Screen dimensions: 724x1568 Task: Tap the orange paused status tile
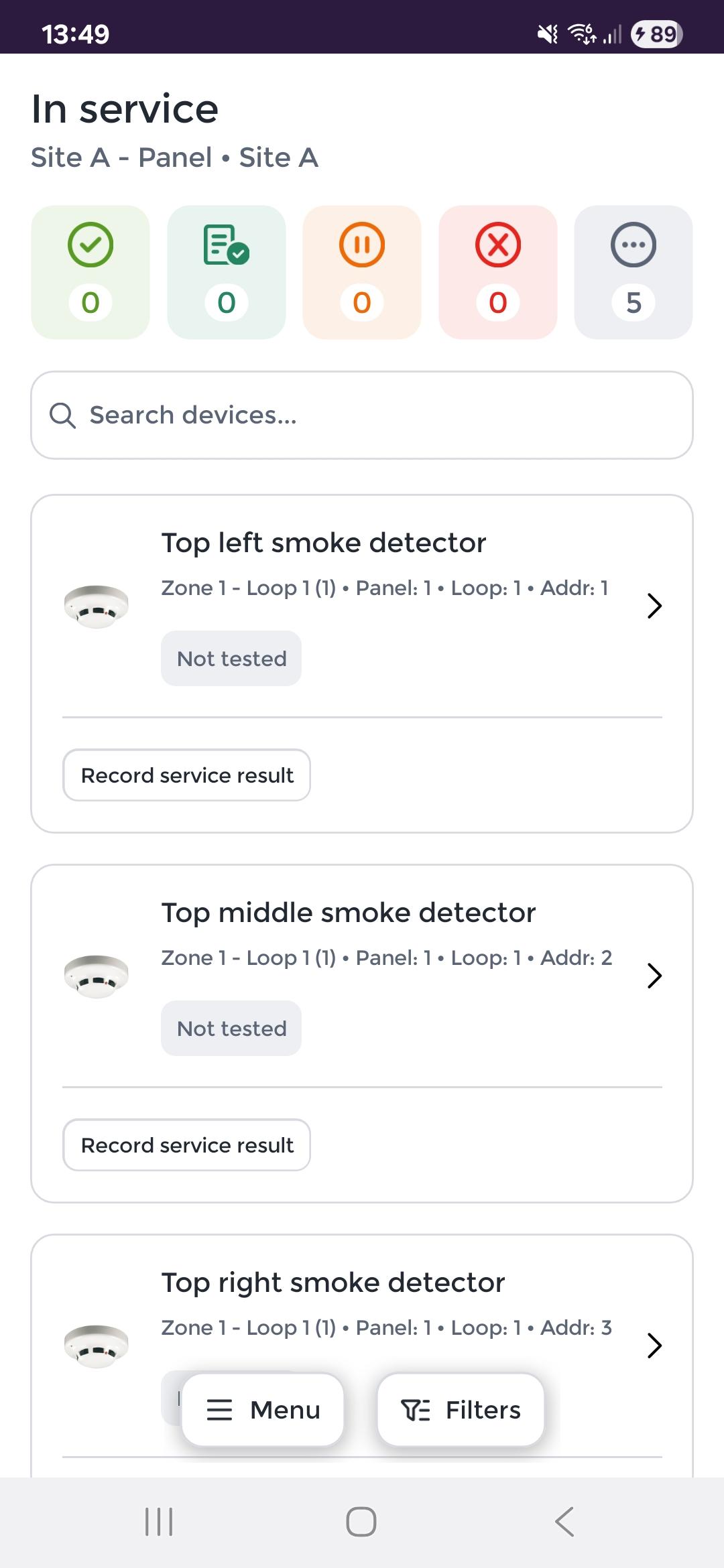pos(362,272)
